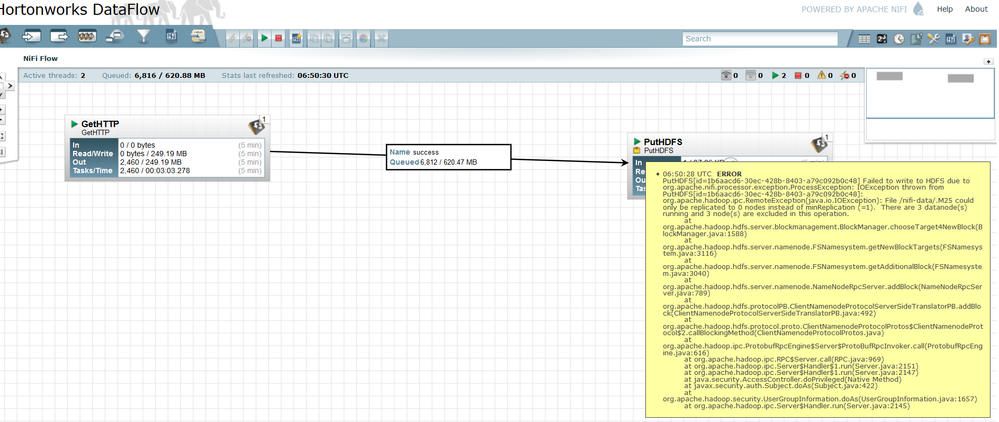This screenshot has height=422, width=999.
Task: Click the PutHDFS processor title
Action: tap(662, 142)
